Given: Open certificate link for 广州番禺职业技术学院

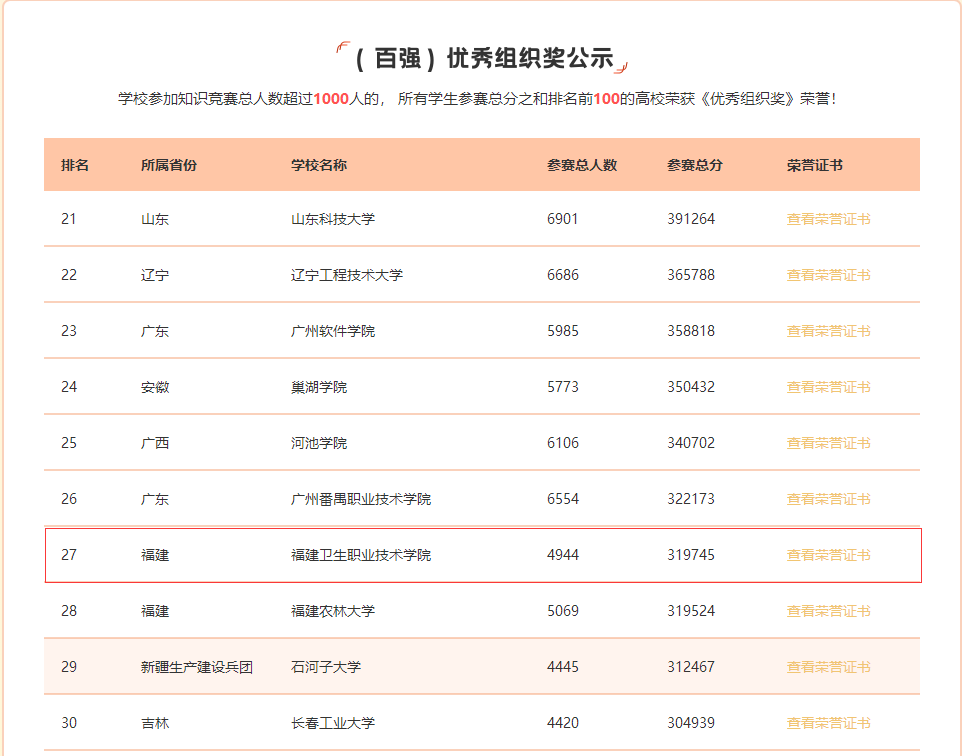Looking at the screenshot, I should point(828,499).
